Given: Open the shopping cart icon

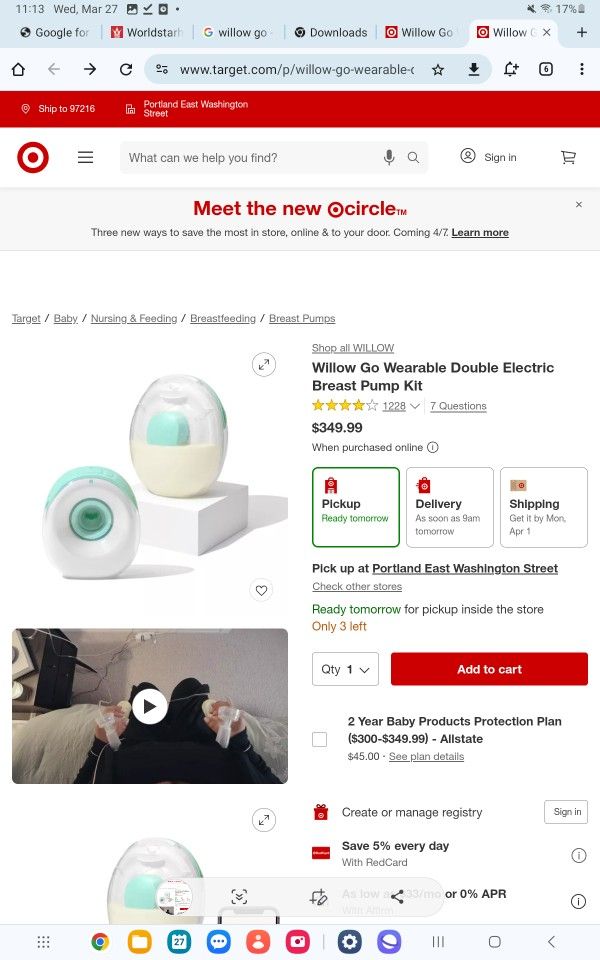Looking at the screenshot, I should (568, 157).
